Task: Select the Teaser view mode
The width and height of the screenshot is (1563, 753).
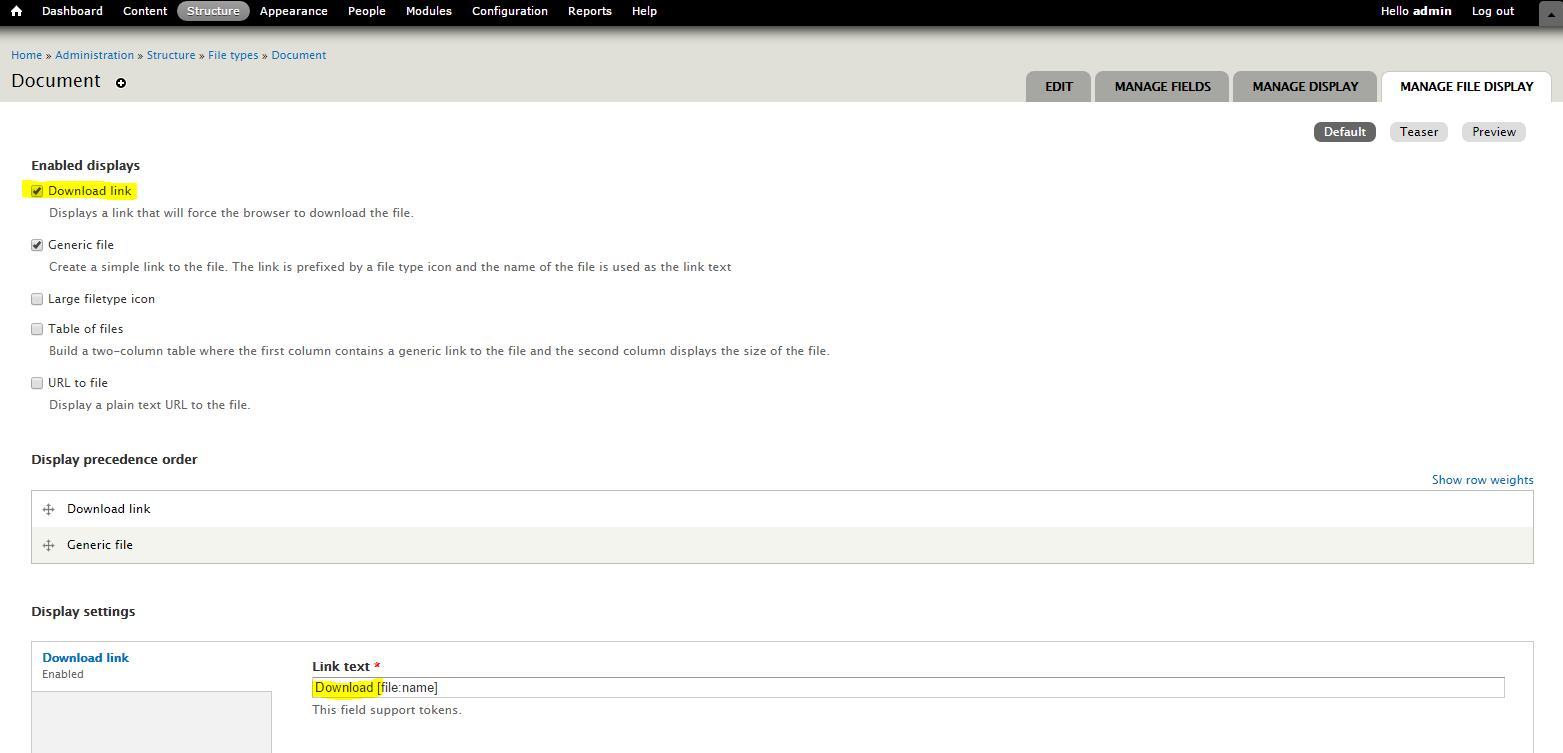Action: (1419, 132)
